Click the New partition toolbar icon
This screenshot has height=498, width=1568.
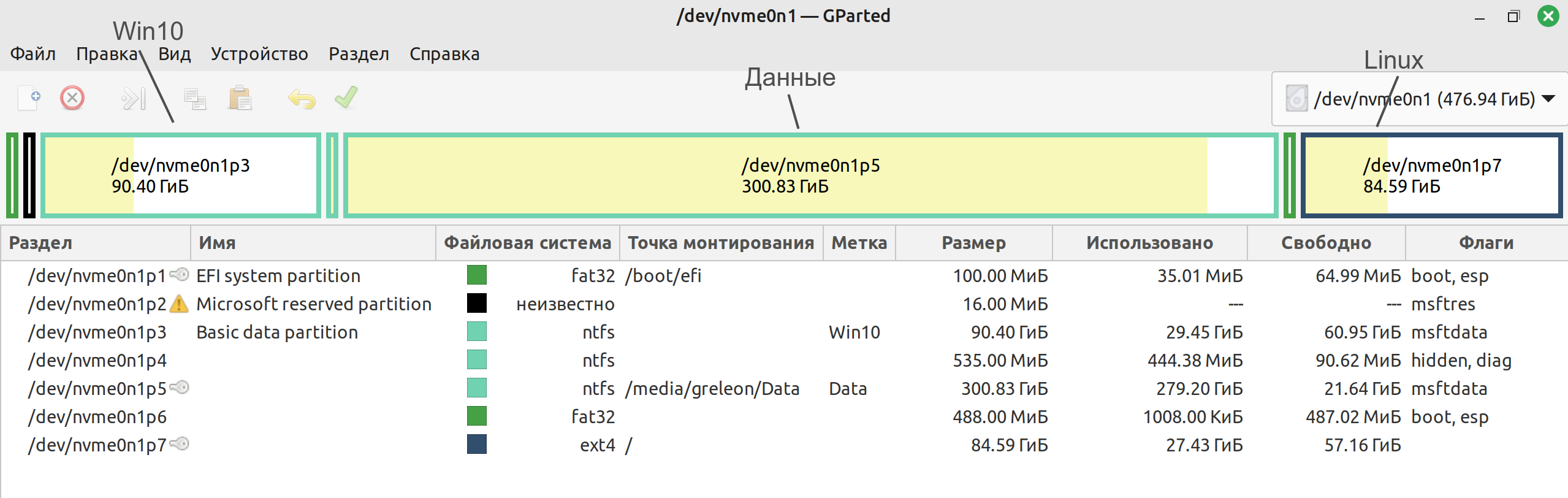click(x=29, y=98)
